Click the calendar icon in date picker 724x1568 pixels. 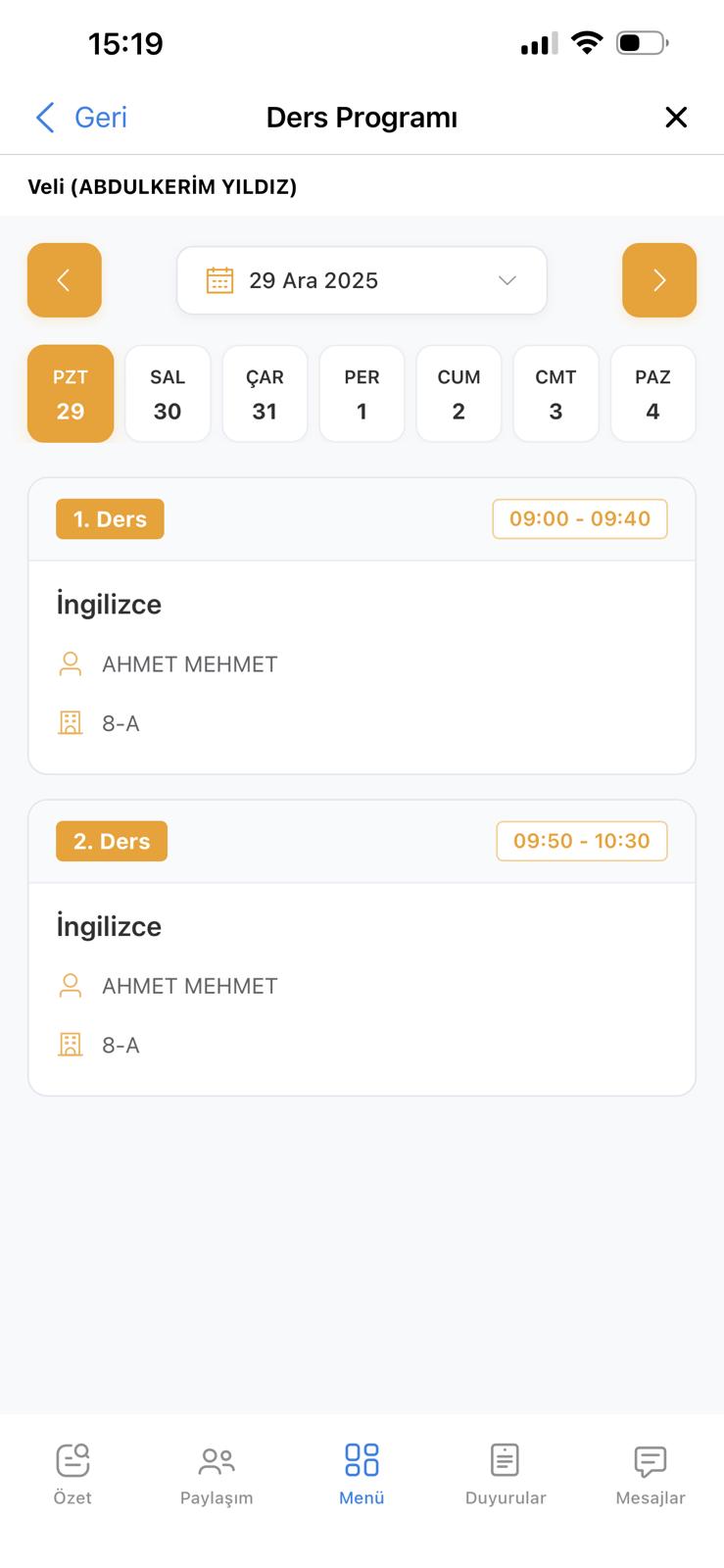click(219, 280)
